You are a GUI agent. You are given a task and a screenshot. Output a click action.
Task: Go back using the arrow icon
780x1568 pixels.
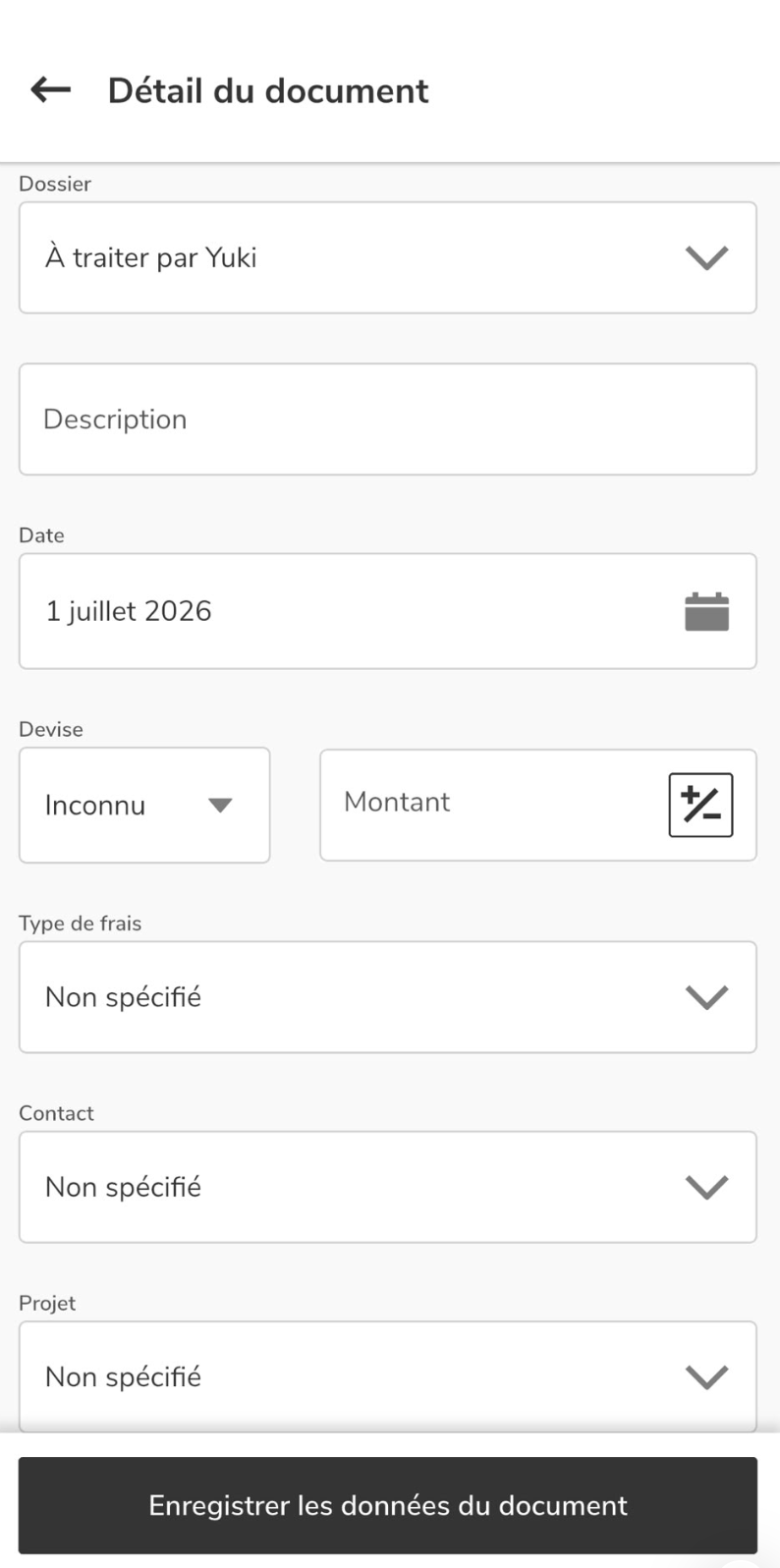click(50, 90)
